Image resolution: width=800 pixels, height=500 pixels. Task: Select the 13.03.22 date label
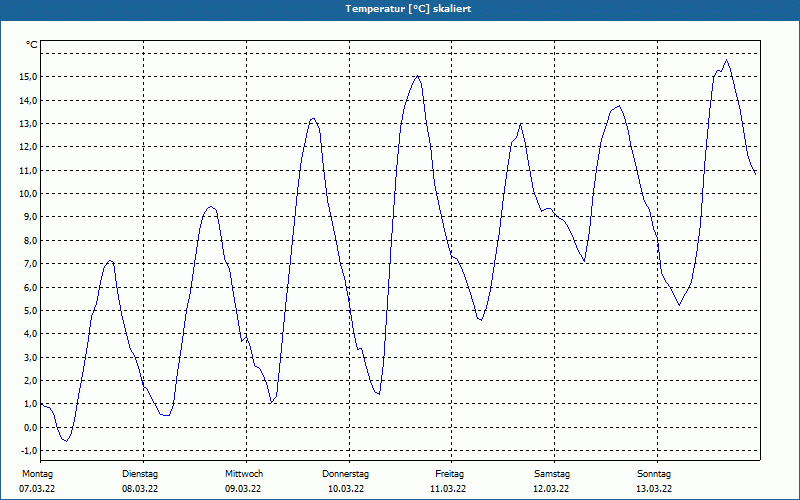tap(654, 489)
